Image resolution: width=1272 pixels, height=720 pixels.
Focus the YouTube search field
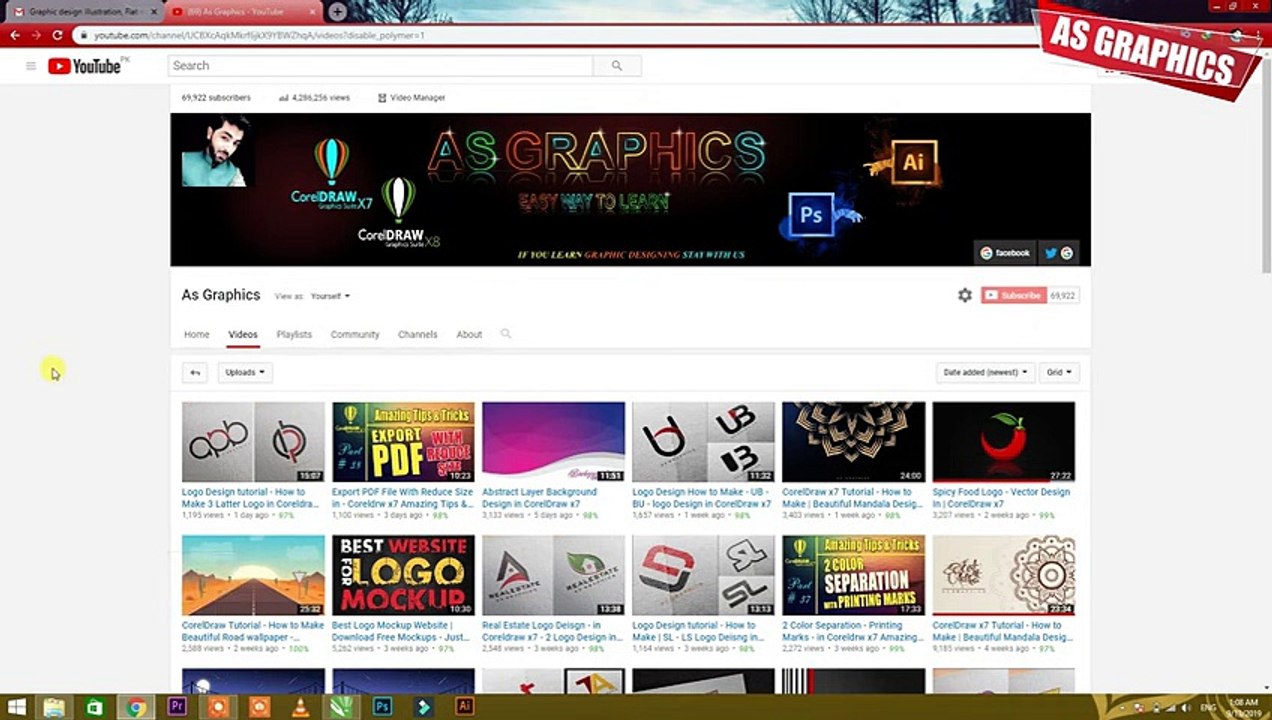(381, 66)
